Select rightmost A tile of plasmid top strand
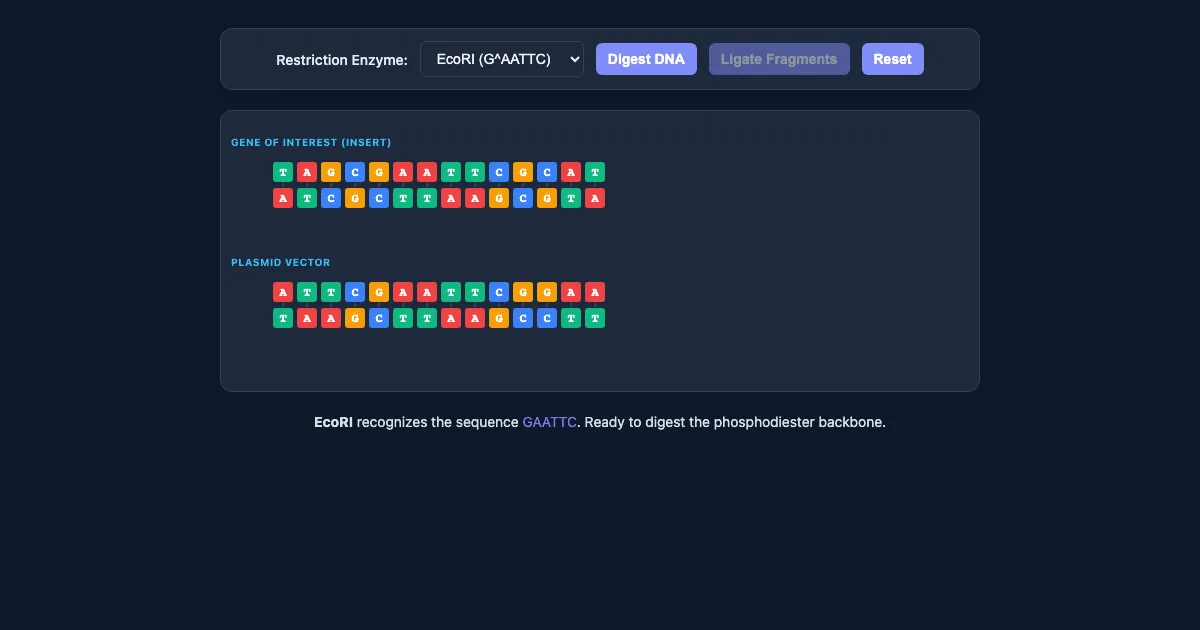Screen dimensions: 1200x630 [x=595, y=292]
